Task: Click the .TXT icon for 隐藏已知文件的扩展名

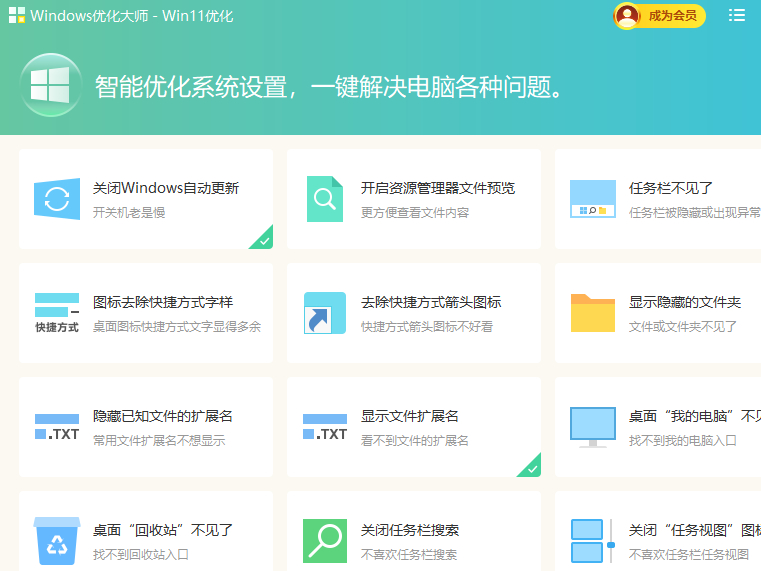Action: [57, 427]
